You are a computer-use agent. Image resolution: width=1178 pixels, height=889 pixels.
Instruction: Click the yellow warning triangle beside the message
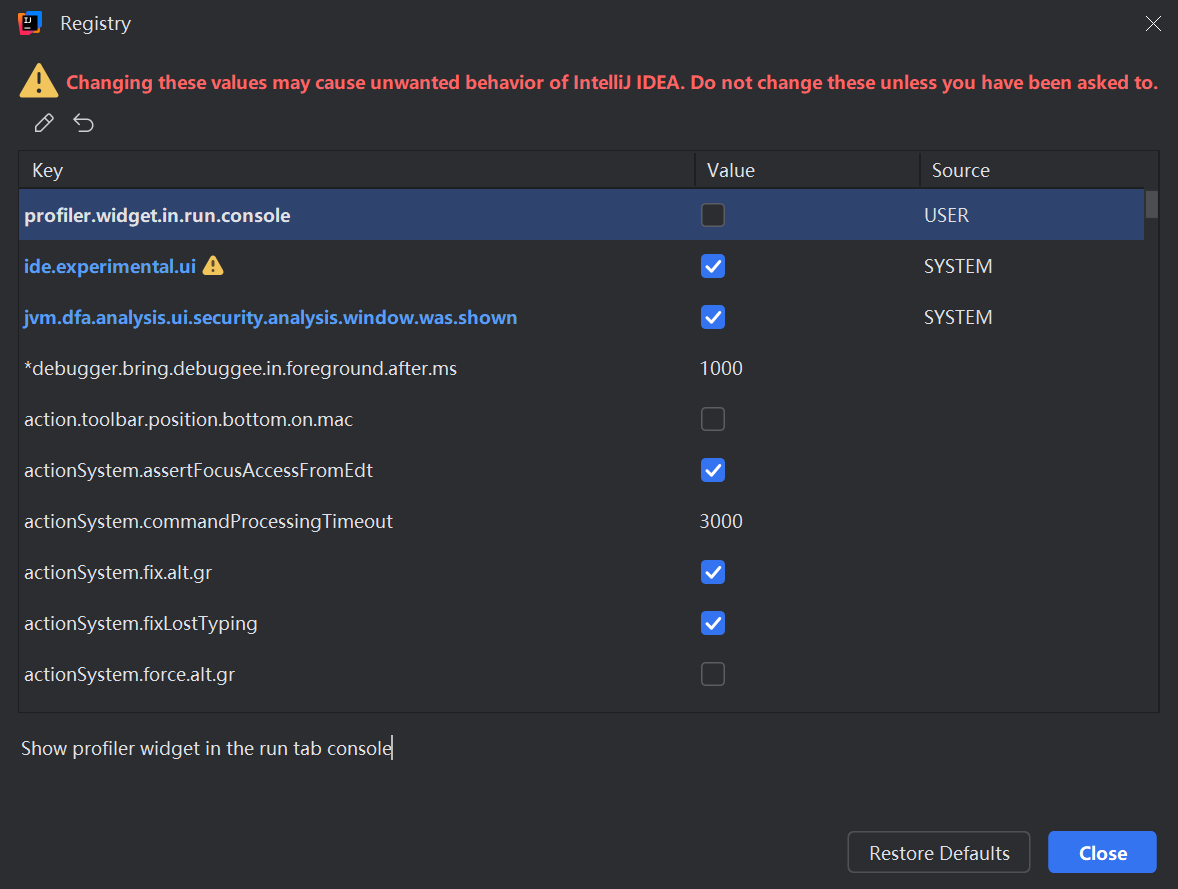point(39,81)
